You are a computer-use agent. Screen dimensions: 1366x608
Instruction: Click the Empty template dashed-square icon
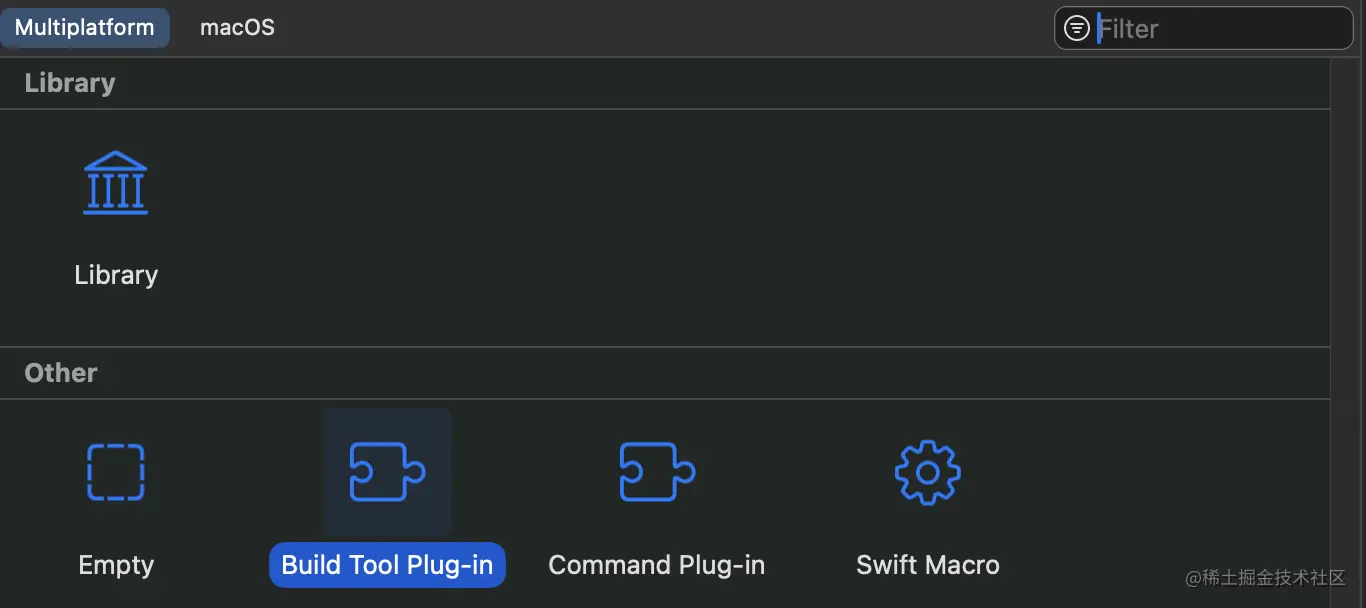(116, 472)
